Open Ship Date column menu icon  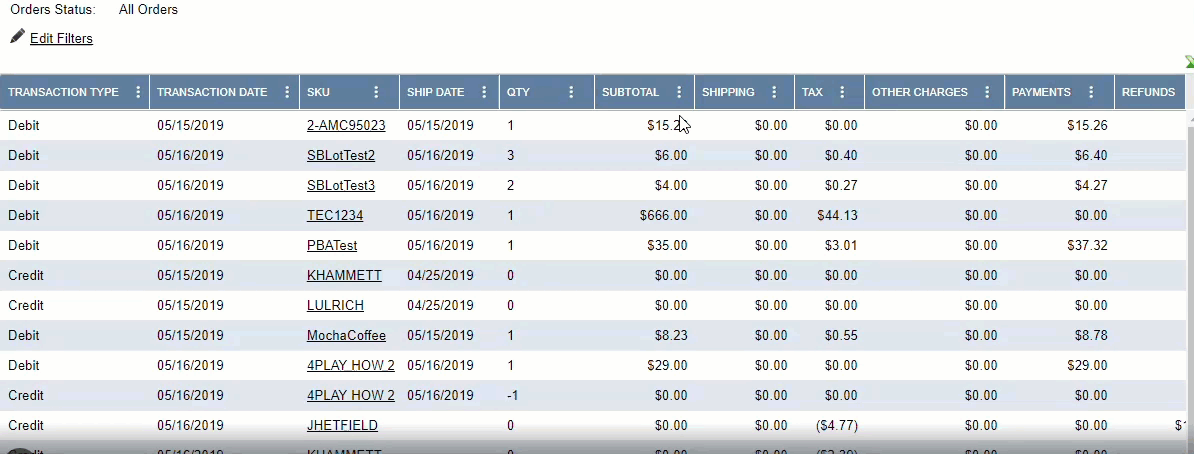(486, 92)
